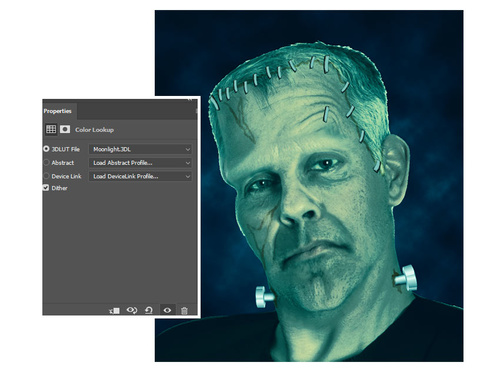500x372 pixels.
Task: Select the Device Link radio button
Action: tap(46, 176)
